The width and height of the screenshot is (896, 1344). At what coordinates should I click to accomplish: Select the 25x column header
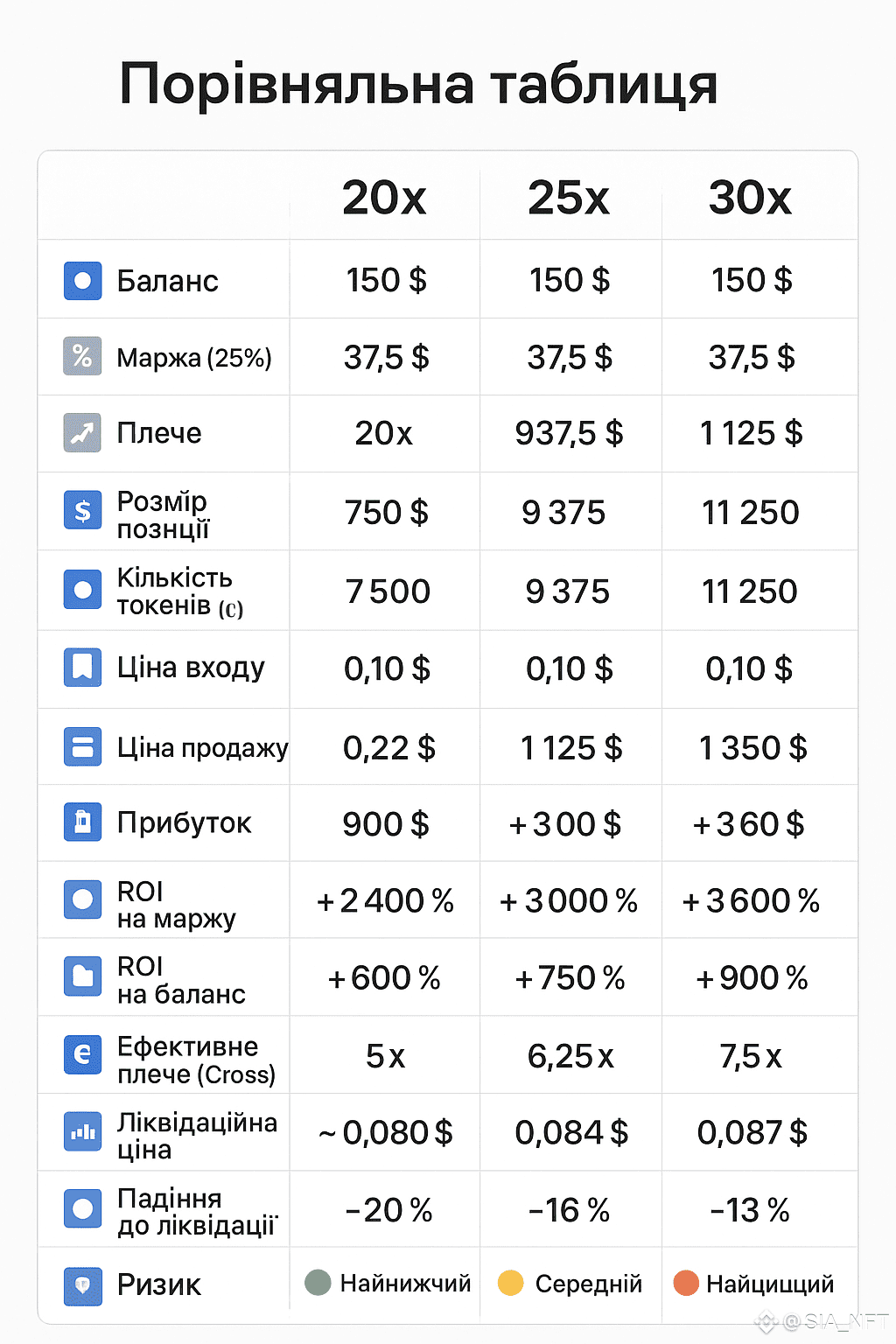coord(568,198)
